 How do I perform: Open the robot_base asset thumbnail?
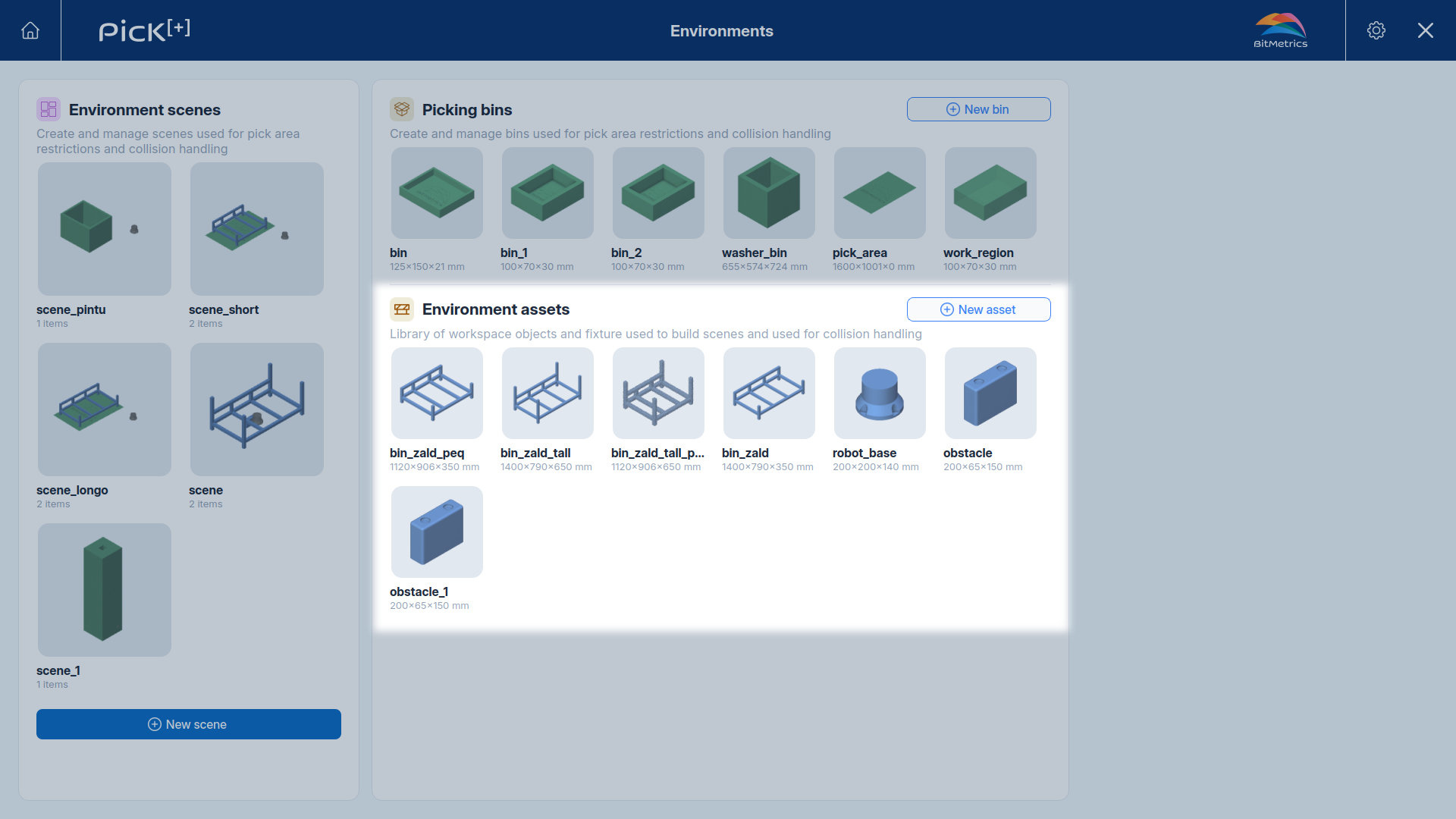point(880,393)
